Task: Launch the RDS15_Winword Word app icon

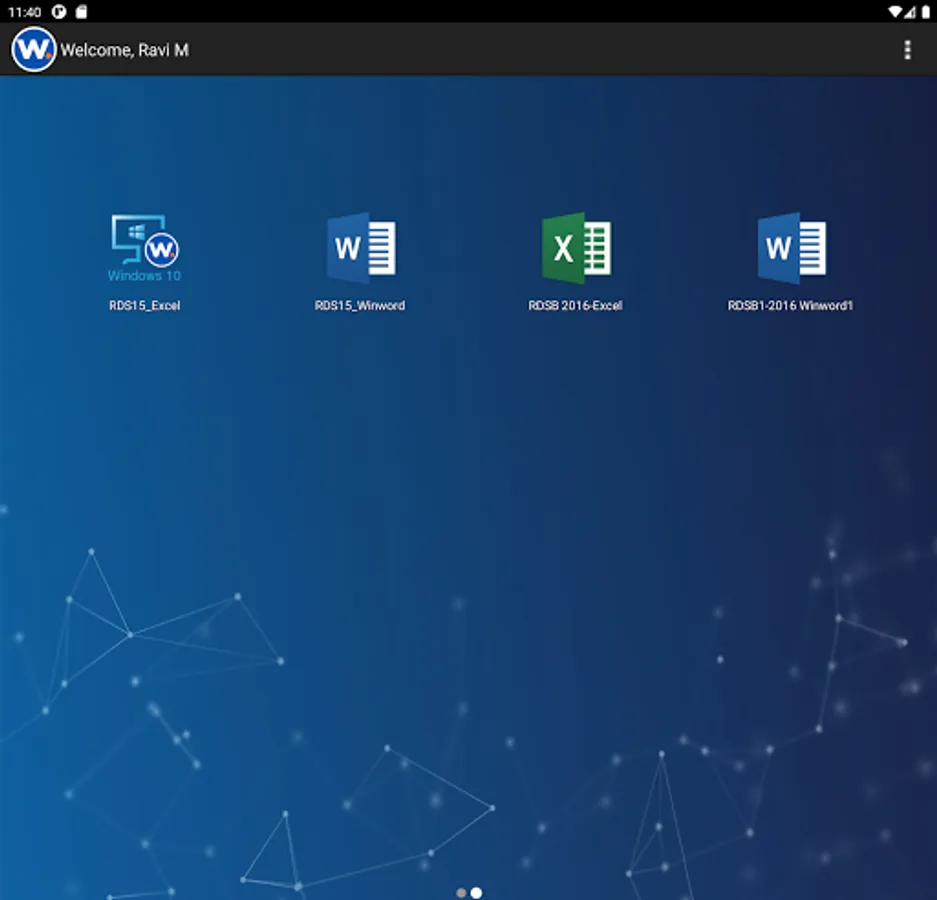Action: pos(360,248)
